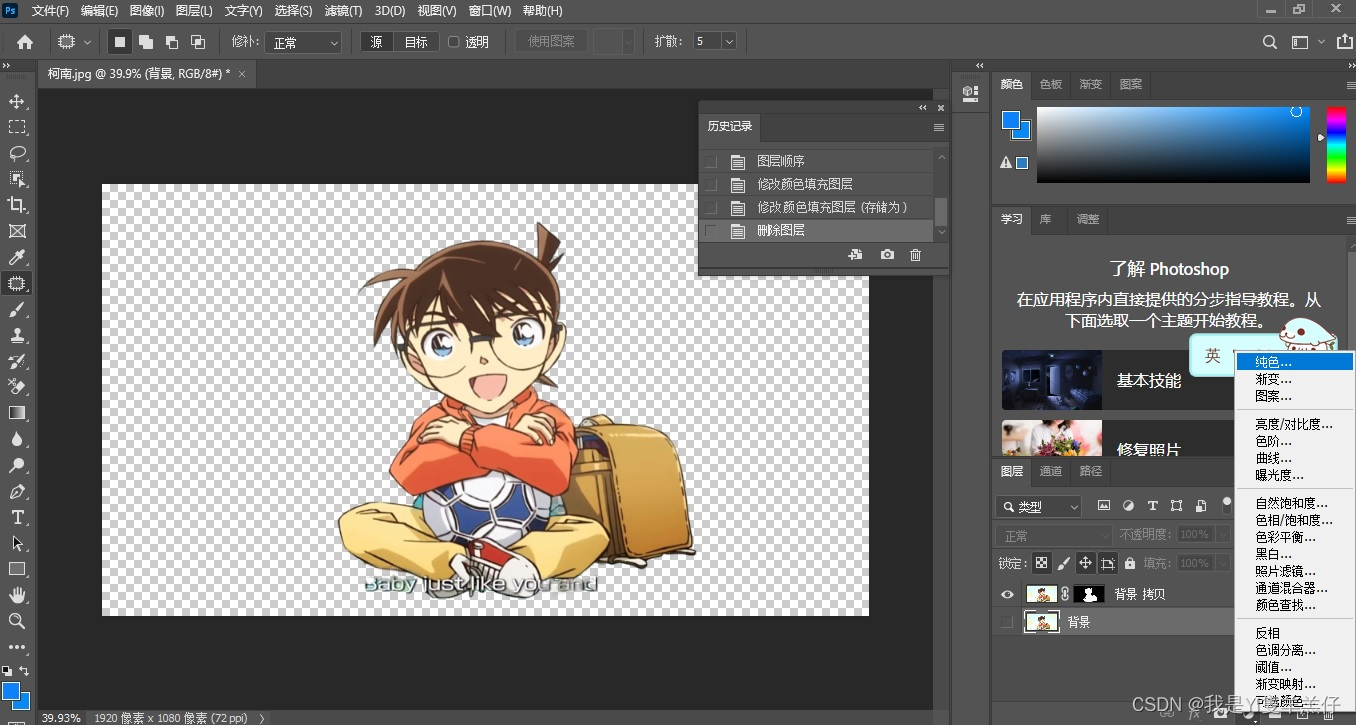Choose 纯色... from adjustment menu
1356x725 pixels.
[x=1294, y=362]
